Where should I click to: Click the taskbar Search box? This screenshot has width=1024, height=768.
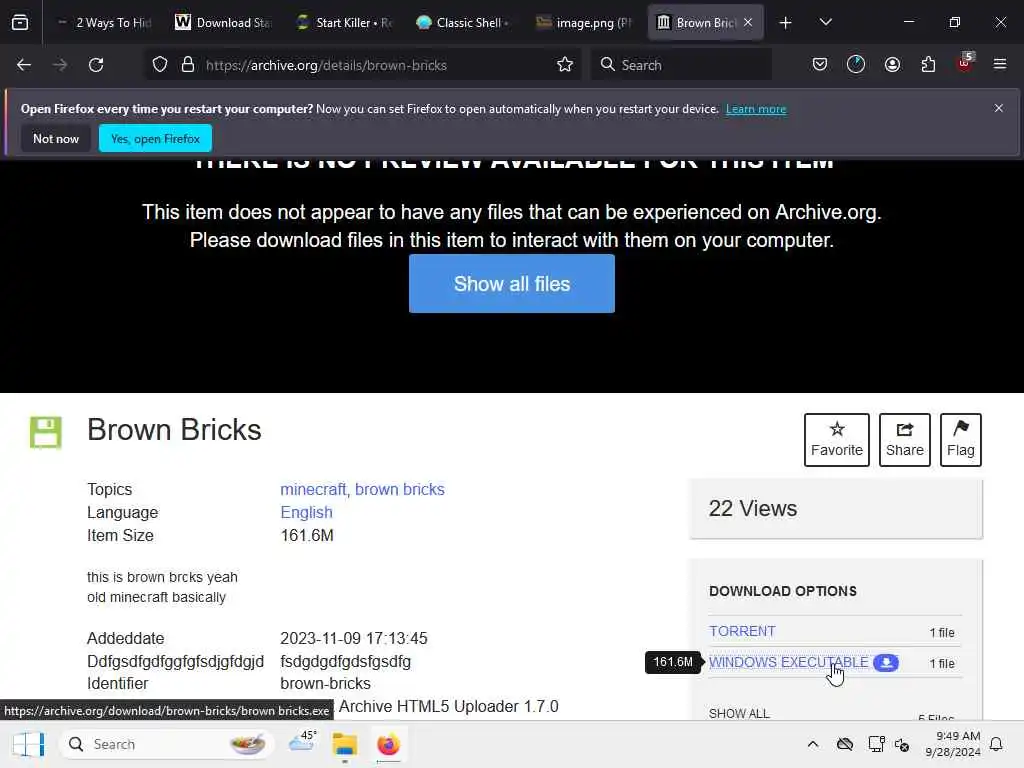tap(167, 744)
